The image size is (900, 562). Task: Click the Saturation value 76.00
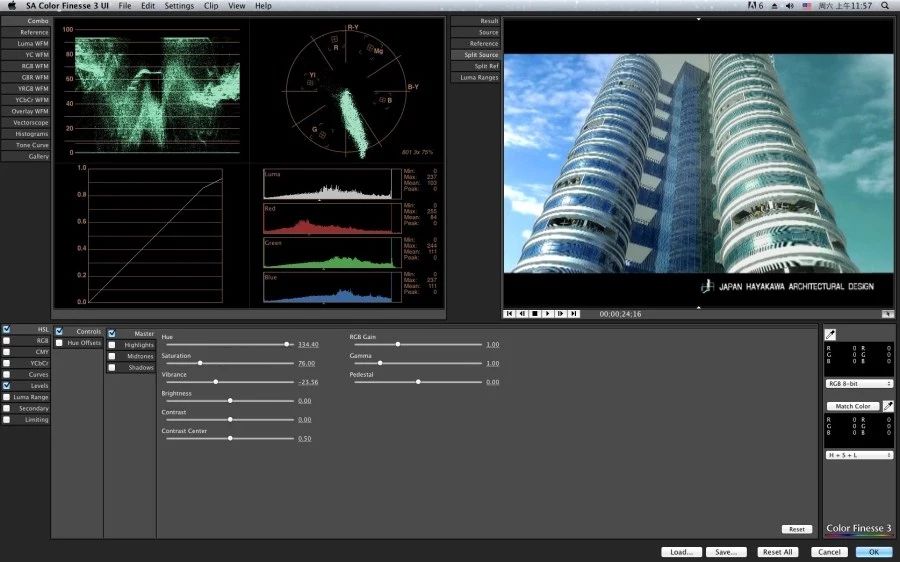[x=307, y=363]
